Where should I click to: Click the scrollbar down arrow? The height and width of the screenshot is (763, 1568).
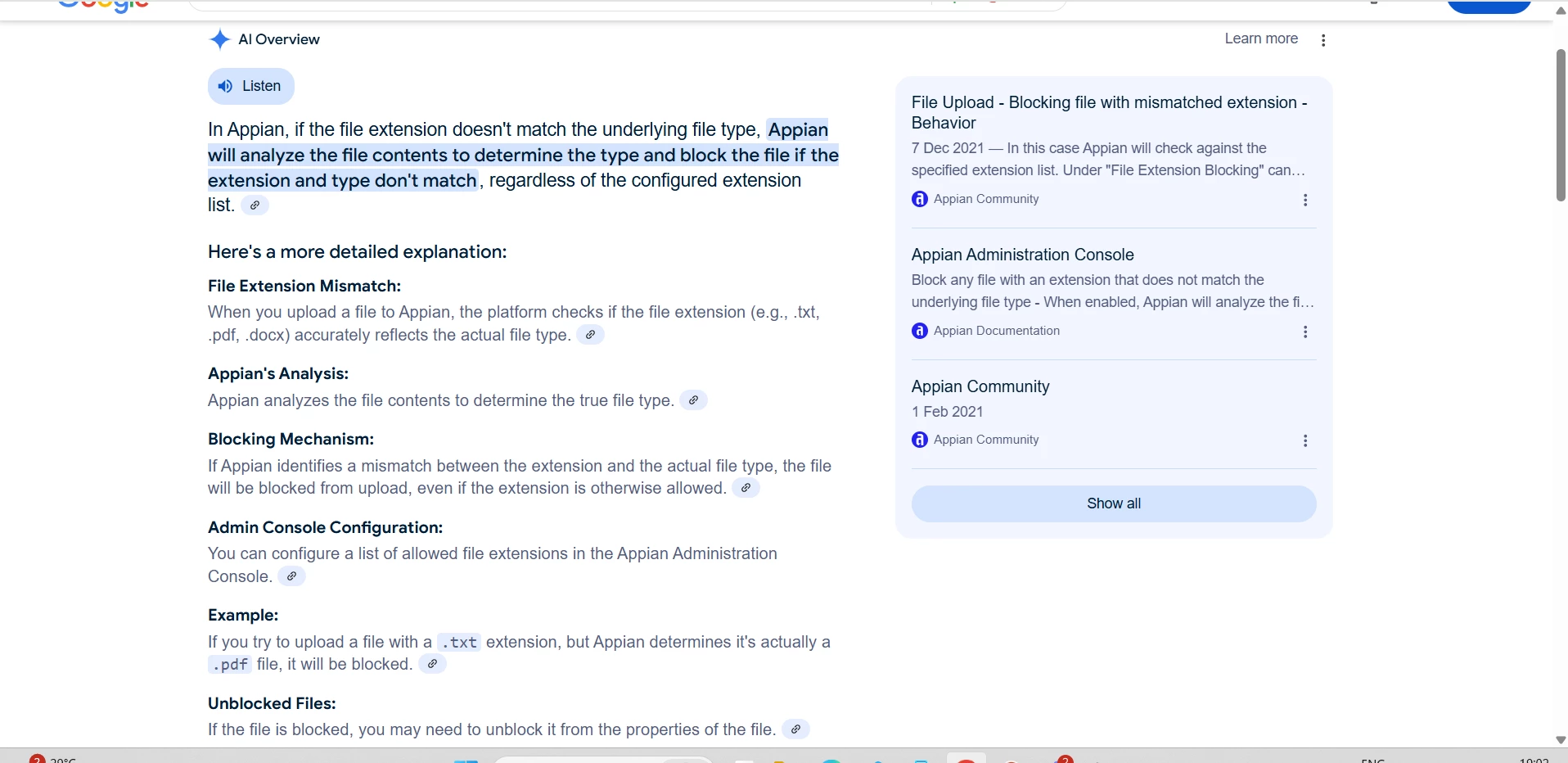coord(1561,739)
